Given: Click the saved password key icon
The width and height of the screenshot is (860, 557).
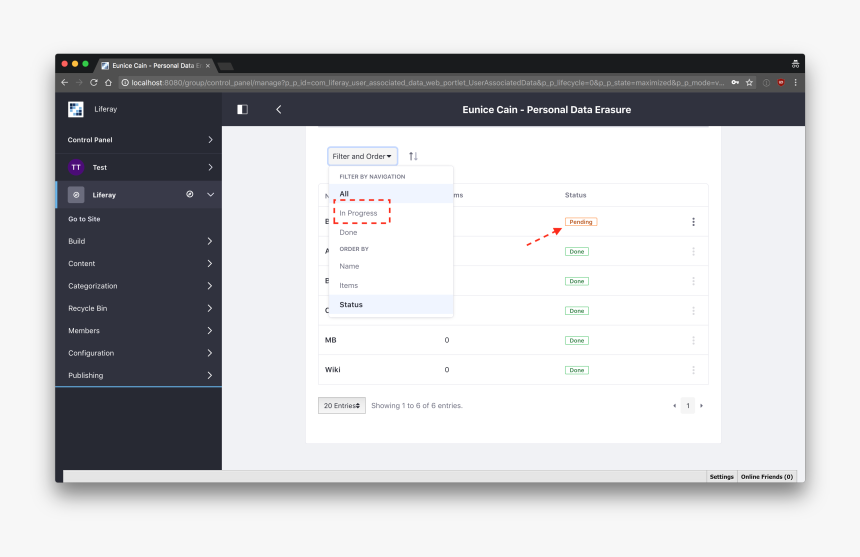Looking at the screenshot, I should pos(735,82).
